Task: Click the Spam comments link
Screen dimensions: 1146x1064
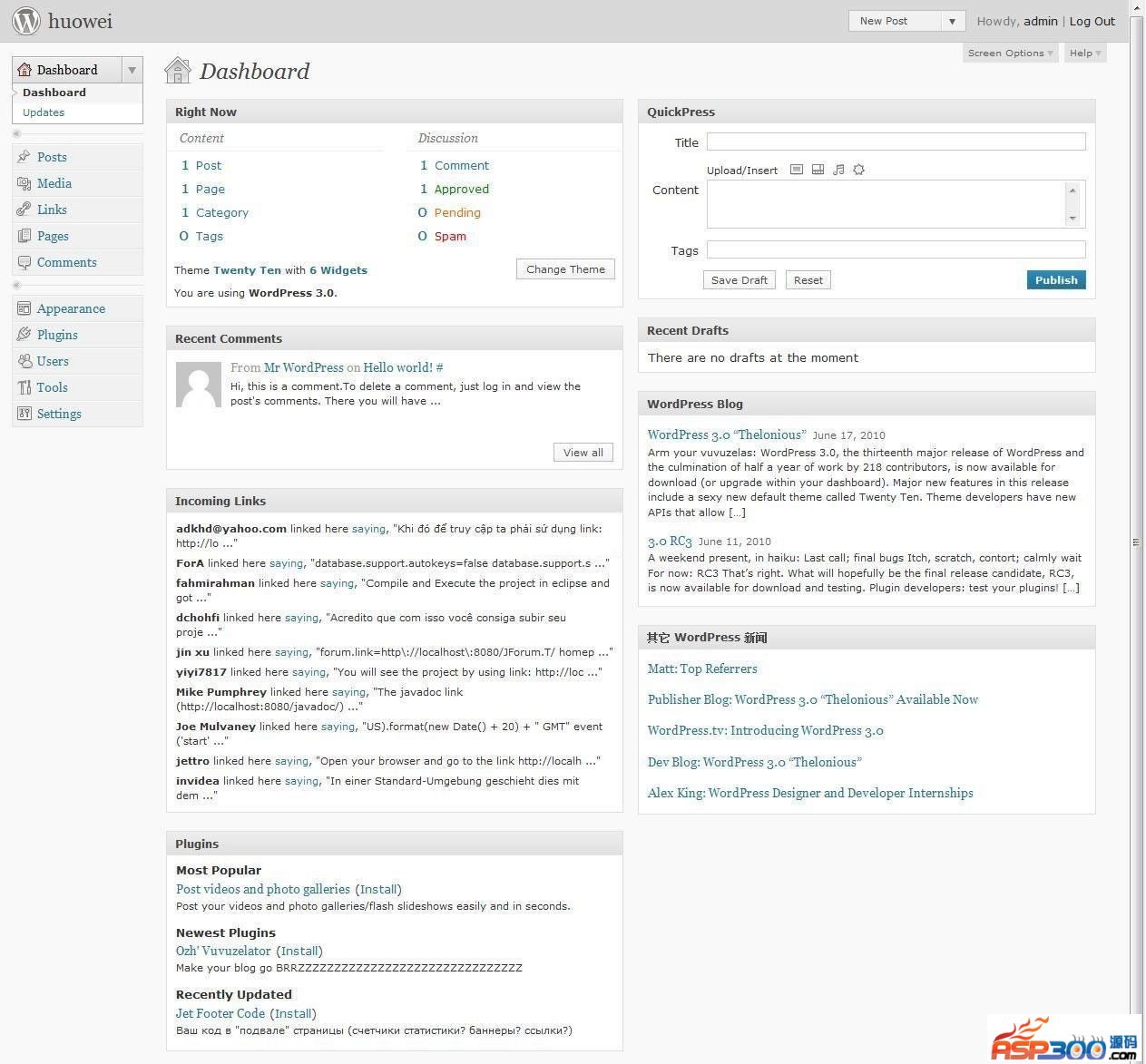Action: point(450,236)
